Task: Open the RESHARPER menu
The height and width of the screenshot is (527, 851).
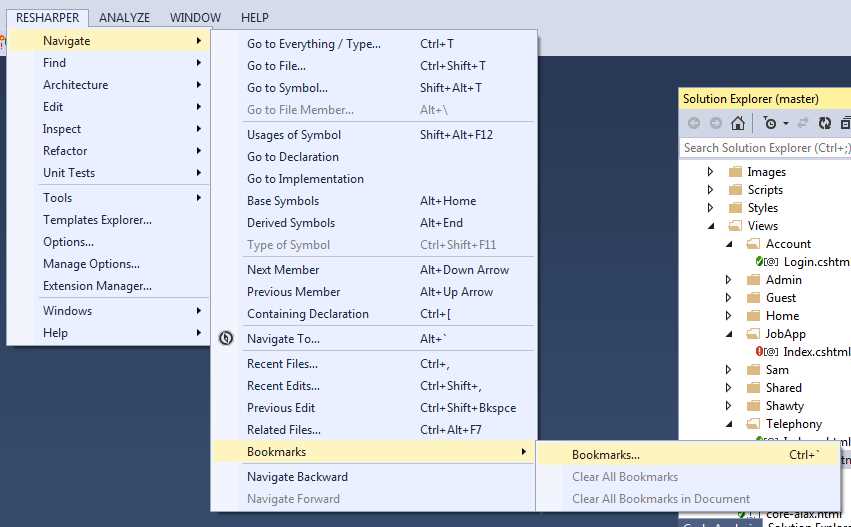Action: [x=47, y=17]
